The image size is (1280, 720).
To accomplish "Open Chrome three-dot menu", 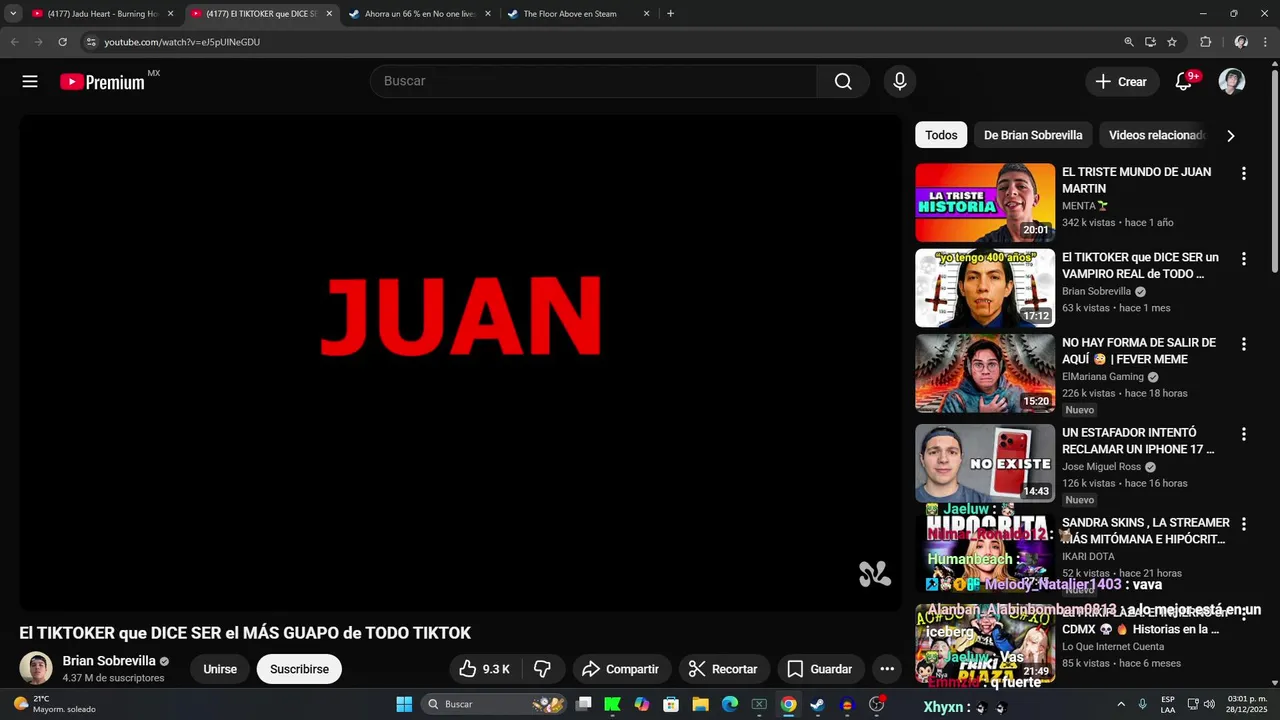I will 1266,42.
